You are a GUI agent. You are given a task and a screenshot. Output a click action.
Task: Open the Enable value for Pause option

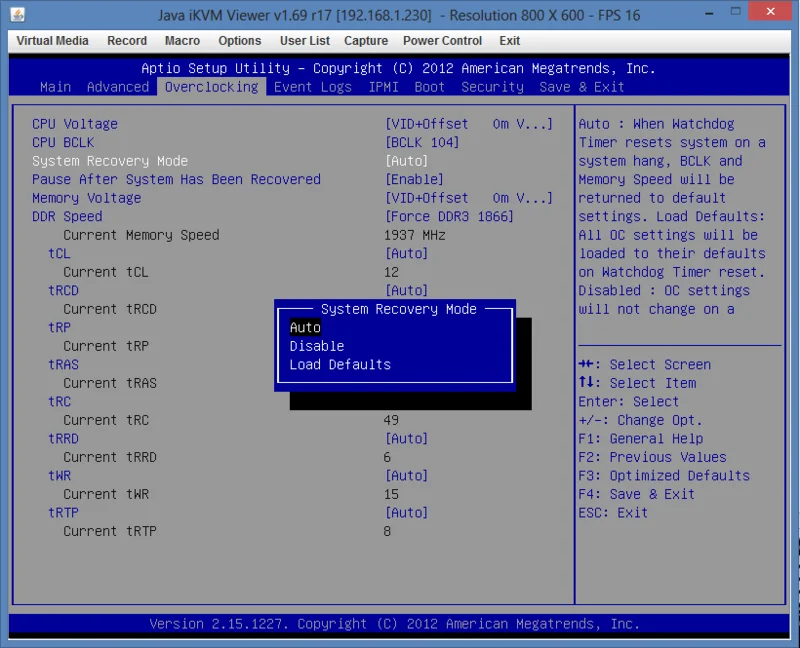[x=414, y=180]
